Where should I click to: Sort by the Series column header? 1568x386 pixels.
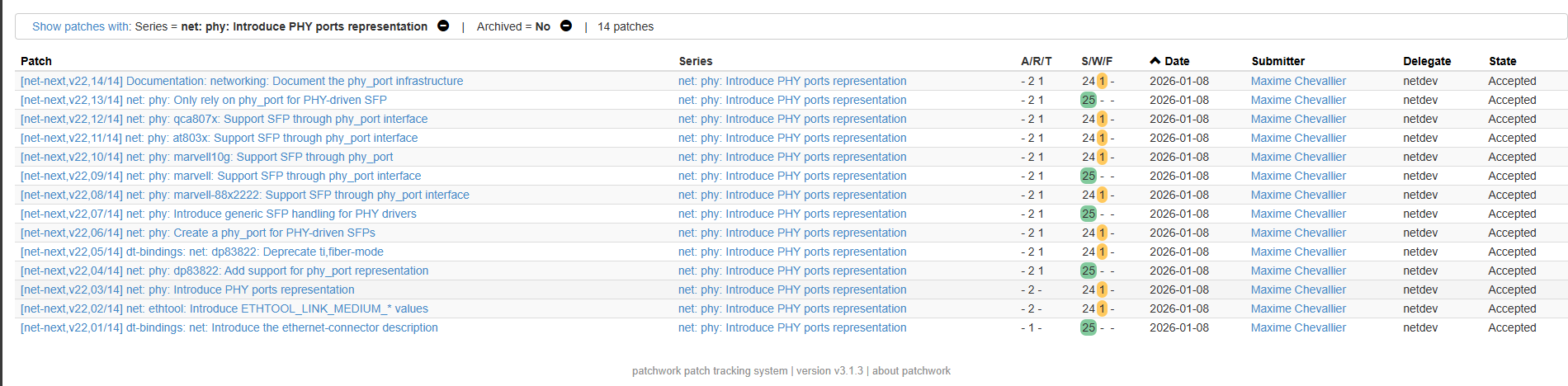click(x=695, y=61)
